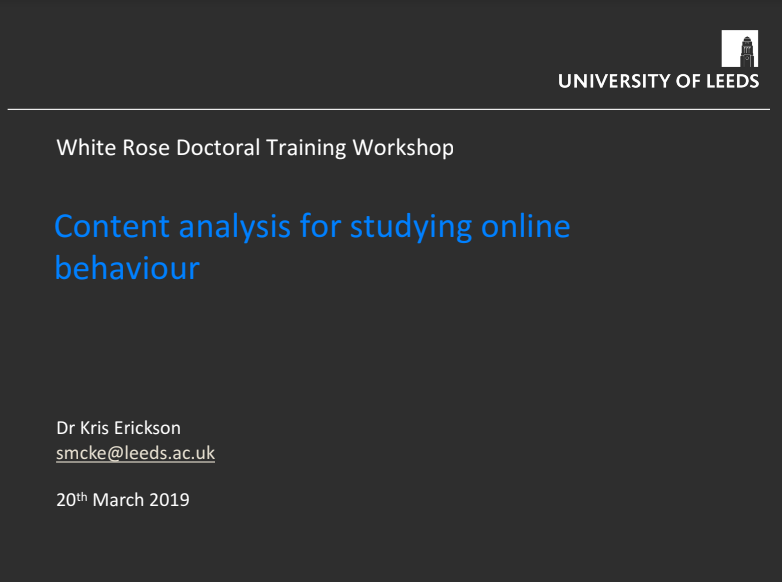Image resolution: width=782 pixels, height=582 pixels.
Task: Select the Dr Kris Erickson author line
Action: (118, 428)
